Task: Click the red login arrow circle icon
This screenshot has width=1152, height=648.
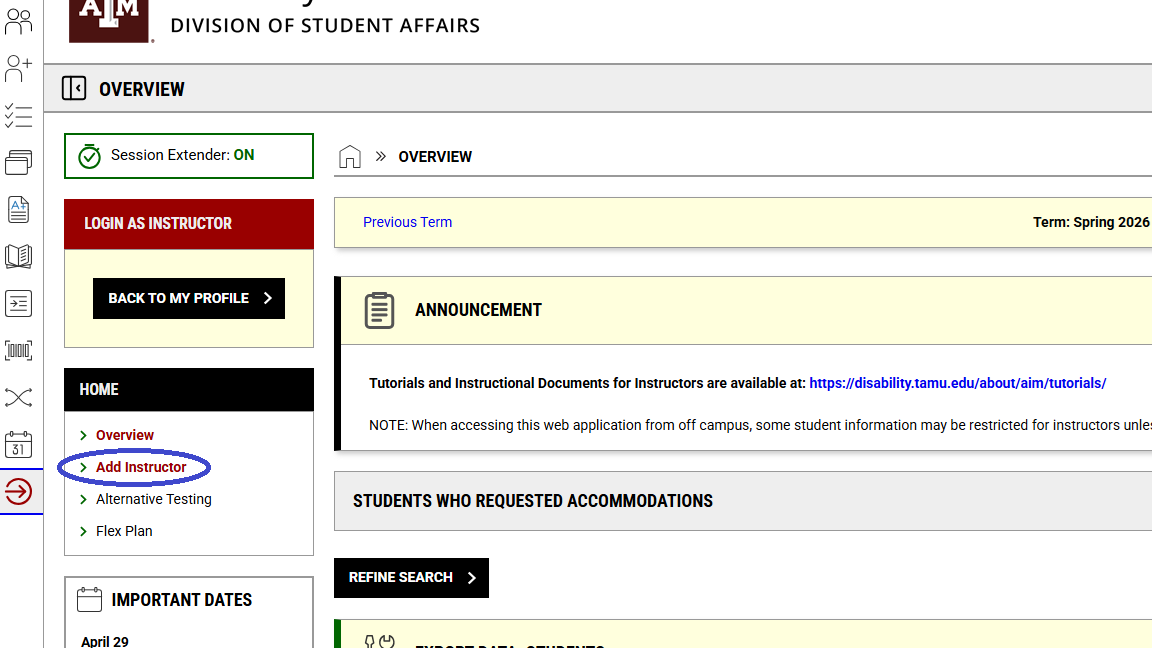Action: click(19, 492)
